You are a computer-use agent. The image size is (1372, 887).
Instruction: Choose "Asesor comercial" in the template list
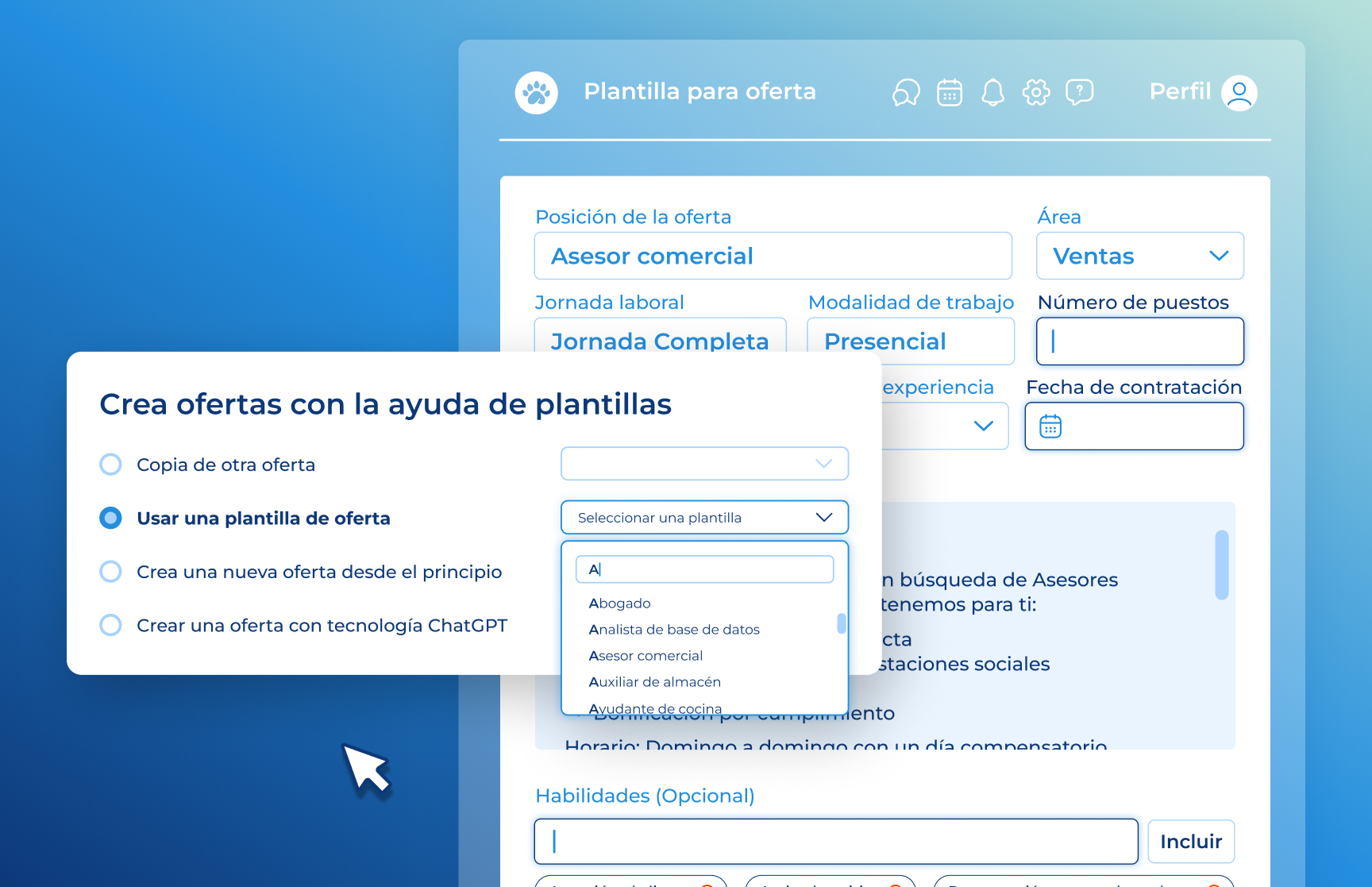[646, 655]
